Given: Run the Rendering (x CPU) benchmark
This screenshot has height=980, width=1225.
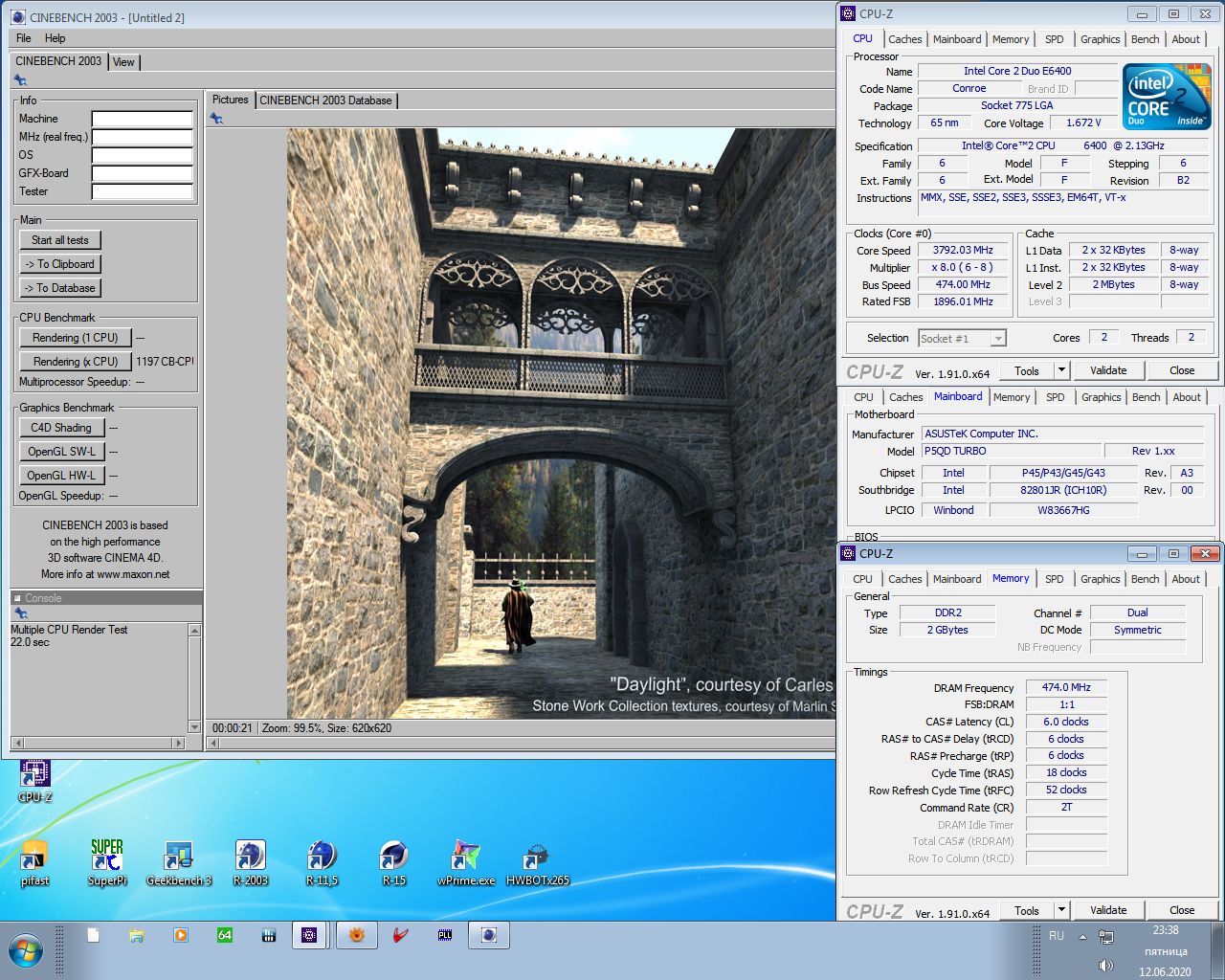Looking at the screenshot, I should coord(76,362).
